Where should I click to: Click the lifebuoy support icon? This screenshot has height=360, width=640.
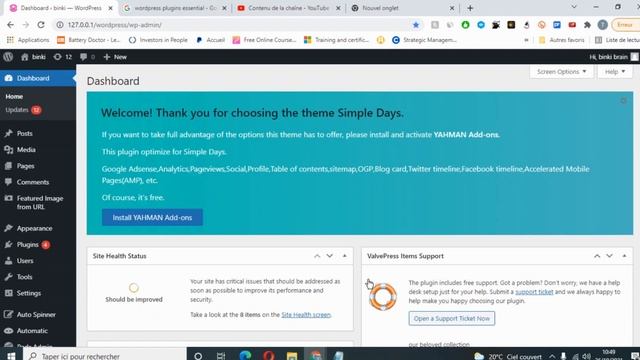coord(383,297)
